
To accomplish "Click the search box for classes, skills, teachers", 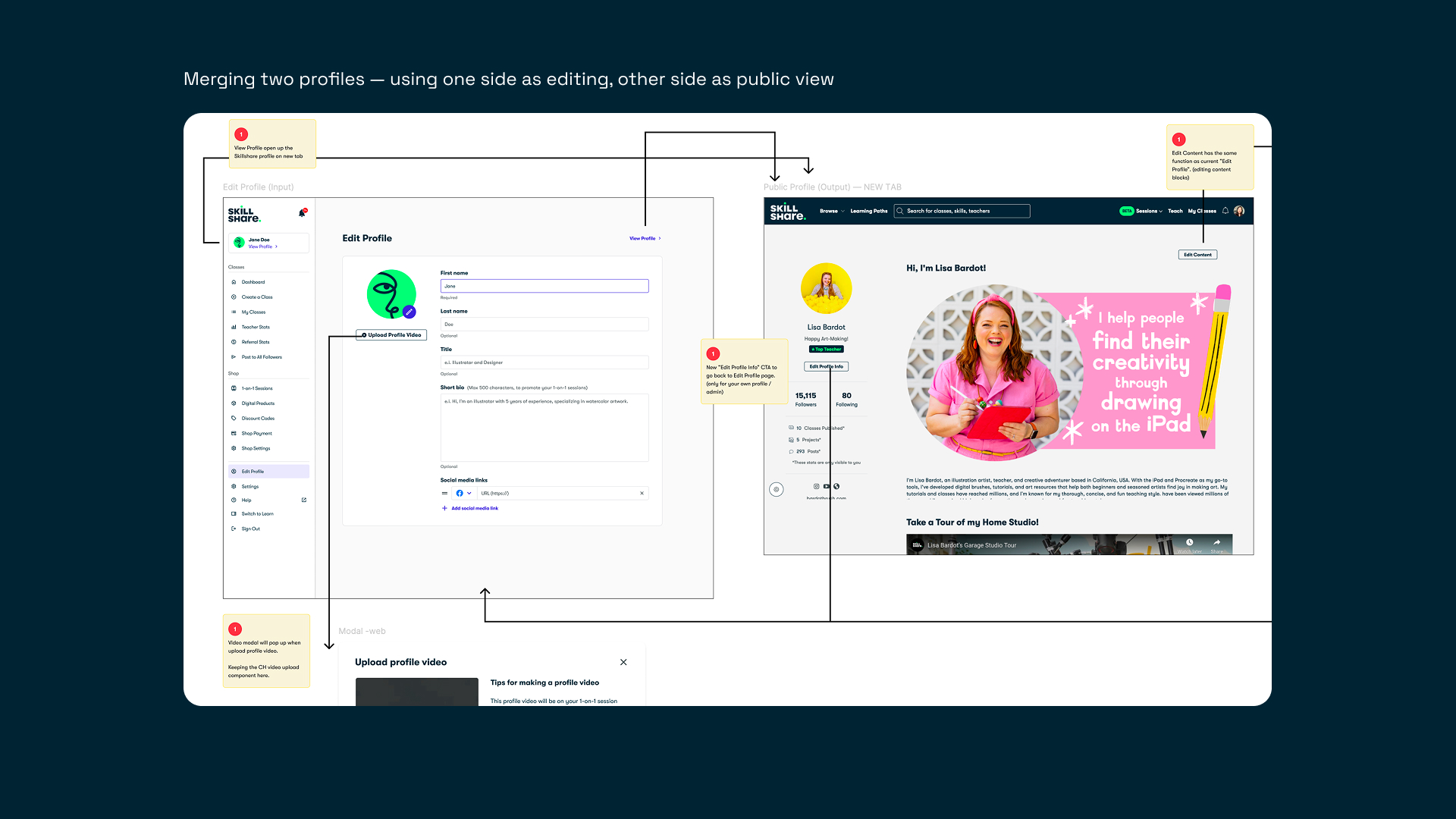I will pos(962,212).
